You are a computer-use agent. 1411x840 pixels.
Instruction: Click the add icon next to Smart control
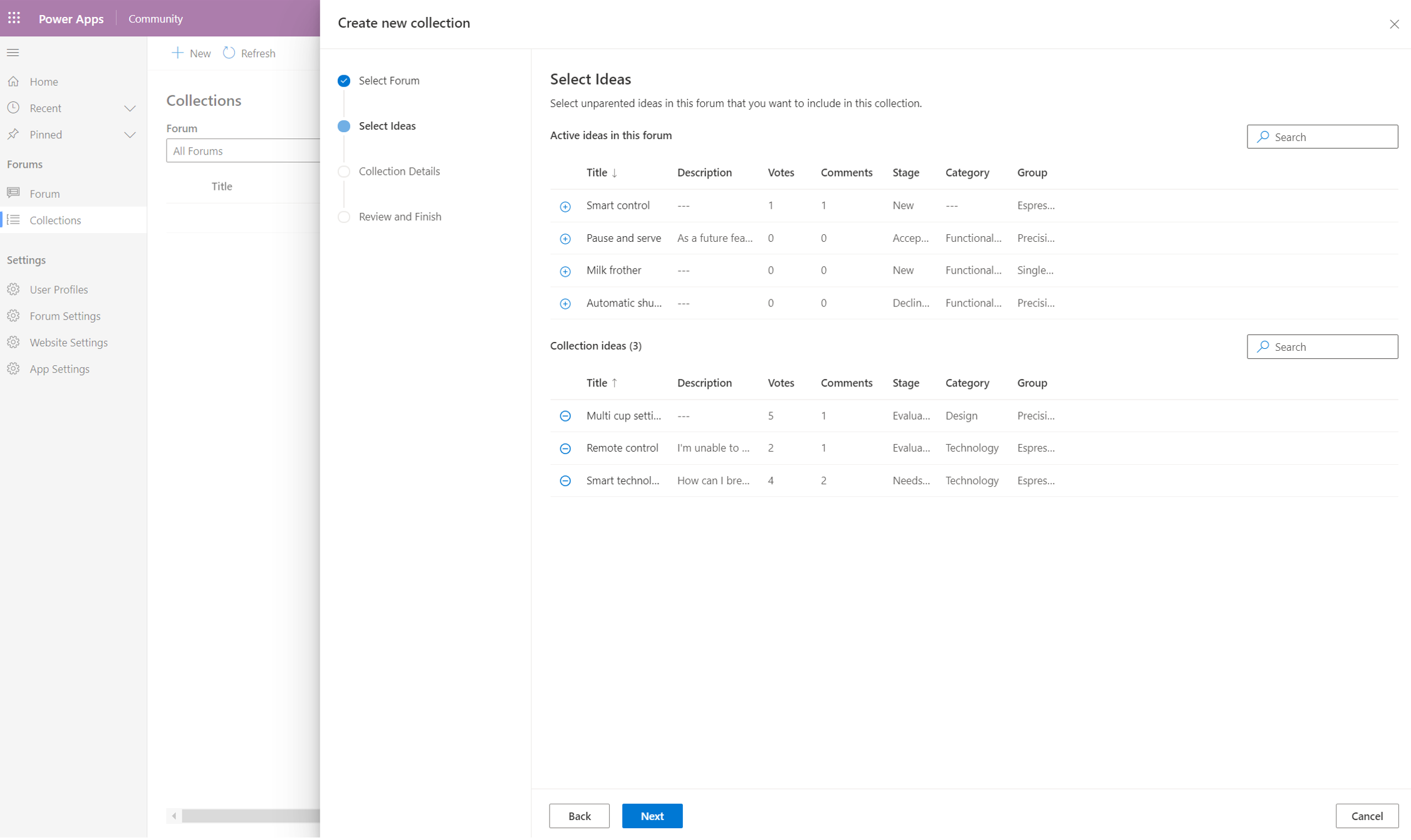565,205
